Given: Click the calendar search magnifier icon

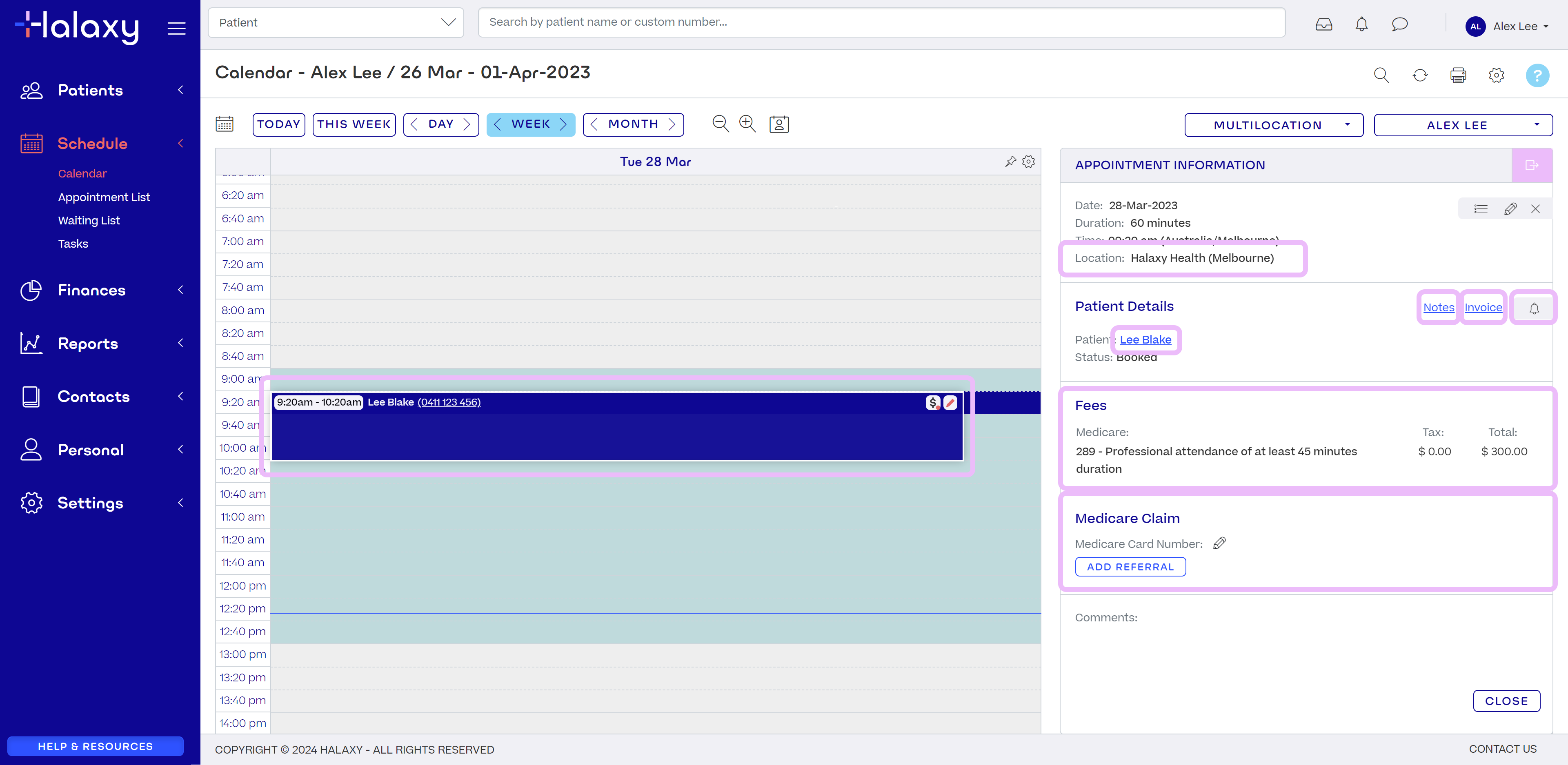Looking at the screenshot, I should (1381, 75).
